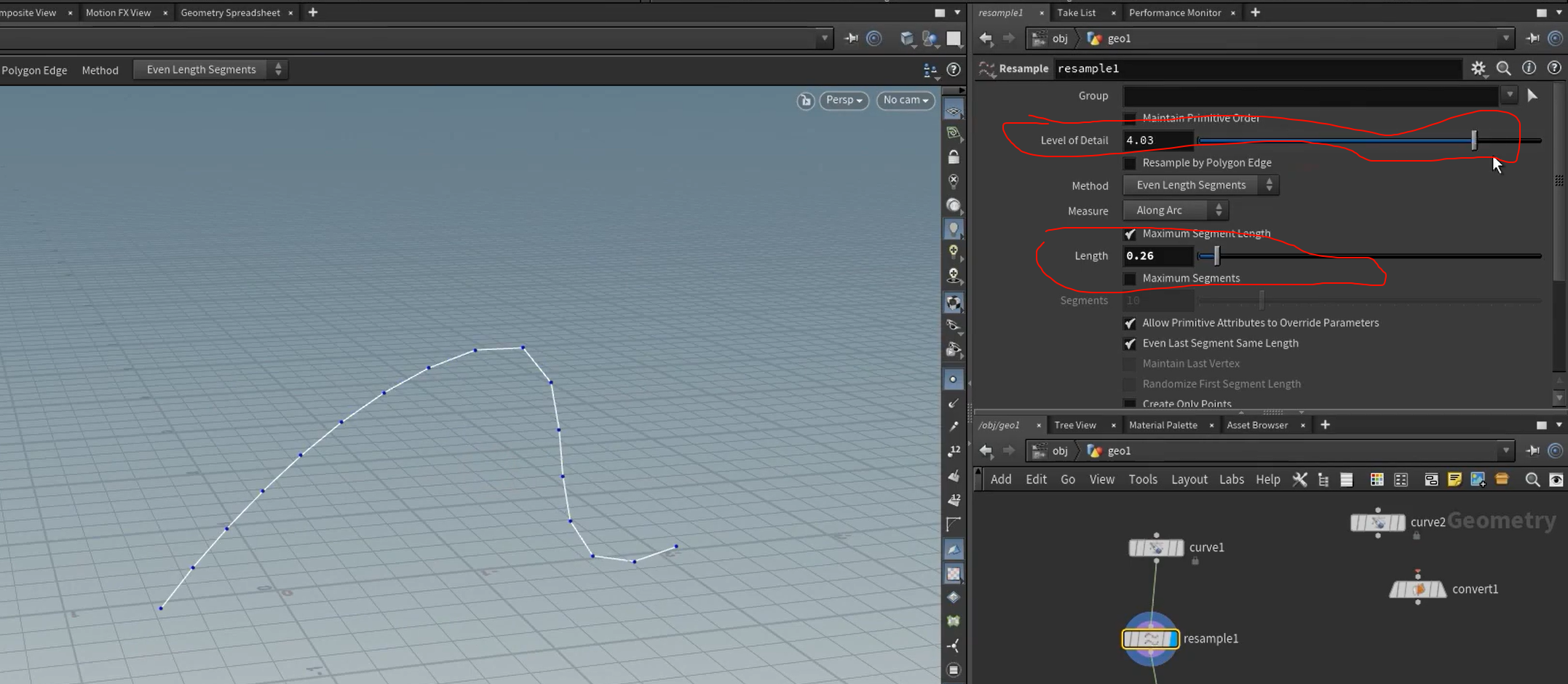Click the viewport pane pin icon
This screenshot has width=1568, height=684.
click(x=851, y=39)
